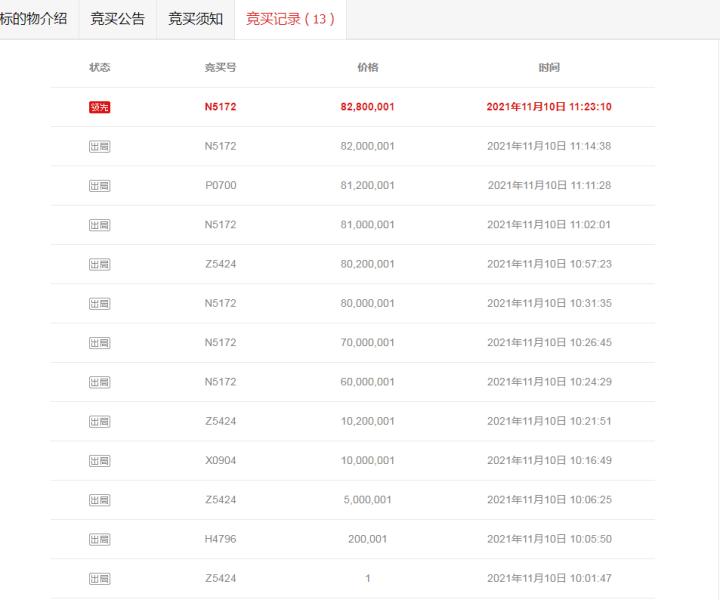This screenshot has height=600, width=720.
Task: Select the price 81,000,001
Action: pyautogui.click(x=367, y=225)
